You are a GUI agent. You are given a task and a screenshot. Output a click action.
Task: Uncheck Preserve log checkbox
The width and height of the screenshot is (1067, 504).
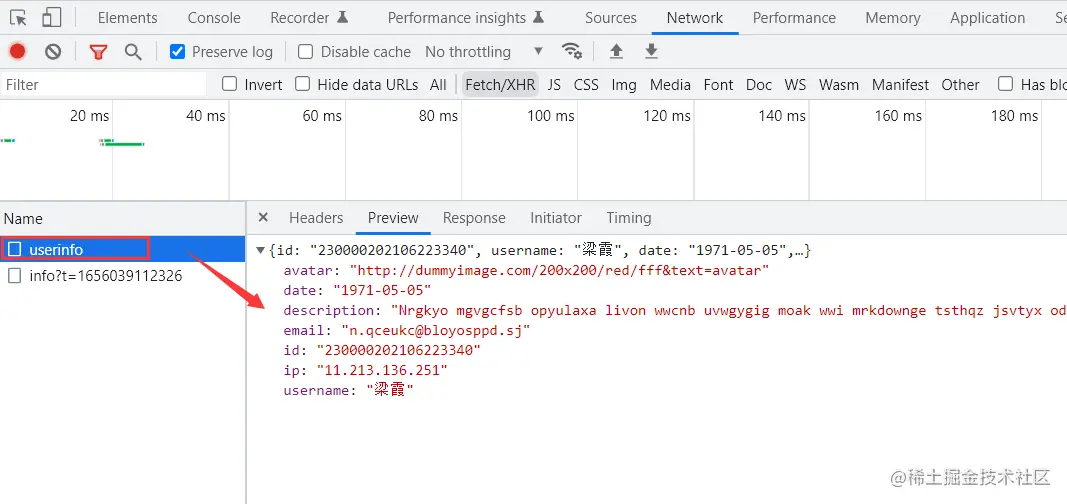(x=178, y=52)
